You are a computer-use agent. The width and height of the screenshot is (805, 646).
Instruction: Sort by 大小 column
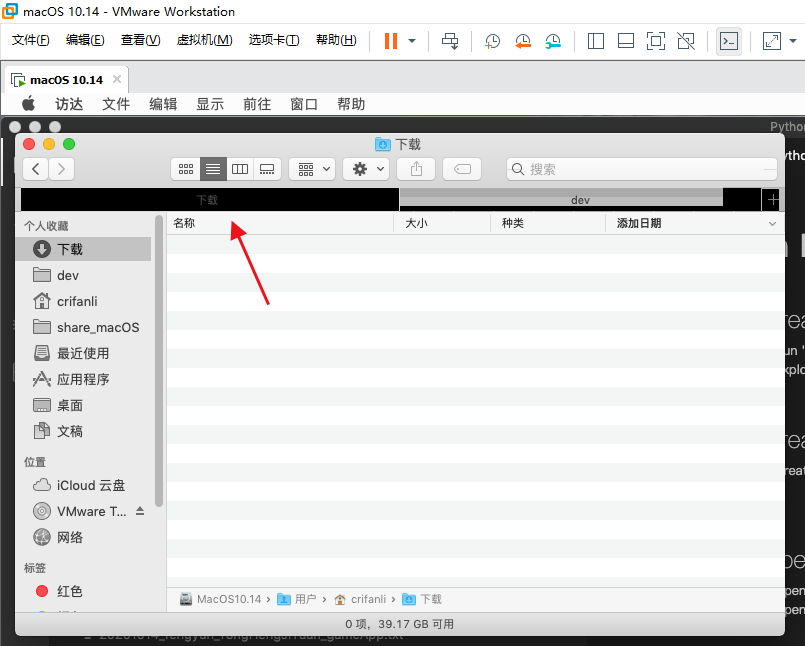click(442, 223)
